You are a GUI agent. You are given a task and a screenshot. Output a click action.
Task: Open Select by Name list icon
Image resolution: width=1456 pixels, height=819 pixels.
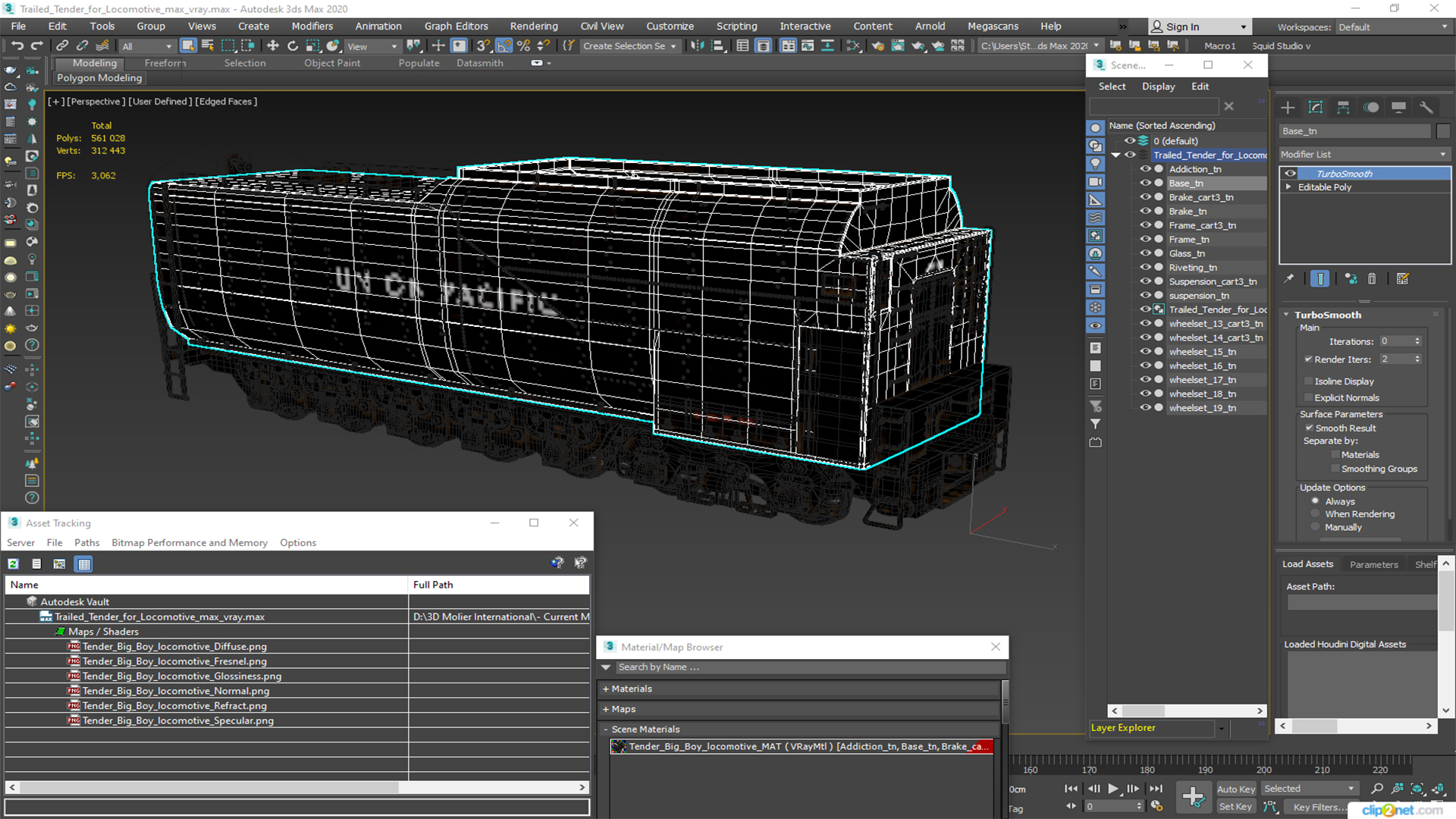[x=208, y=46]
